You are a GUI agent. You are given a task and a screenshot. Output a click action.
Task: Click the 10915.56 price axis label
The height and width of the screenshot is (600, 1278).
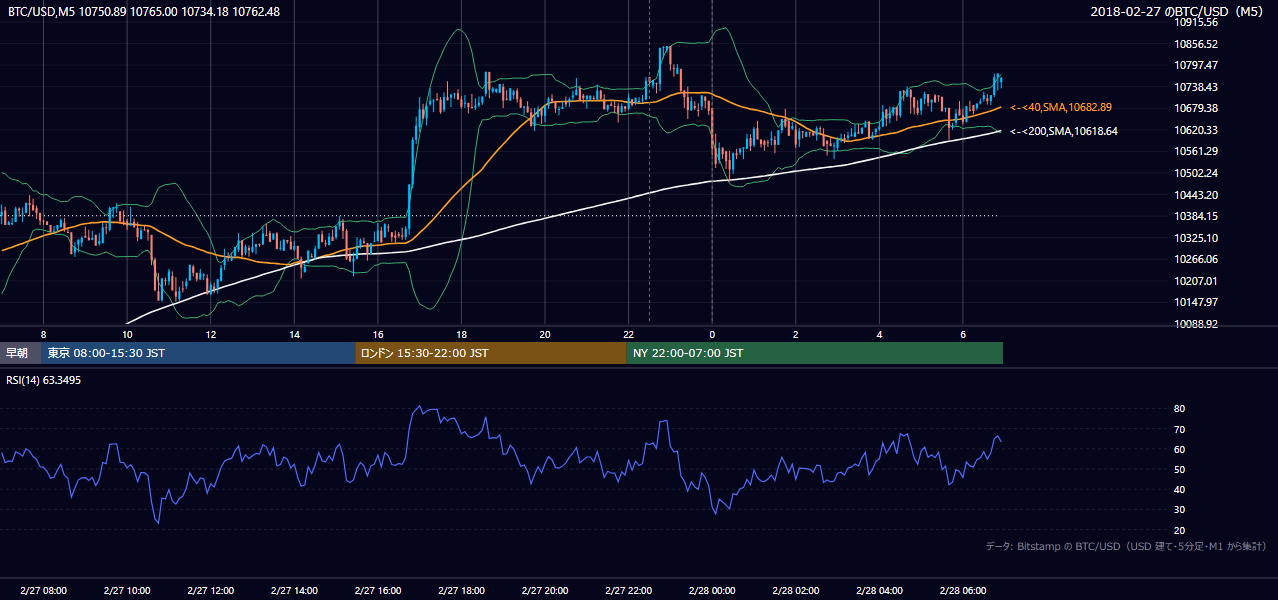tap(1195, 22)
